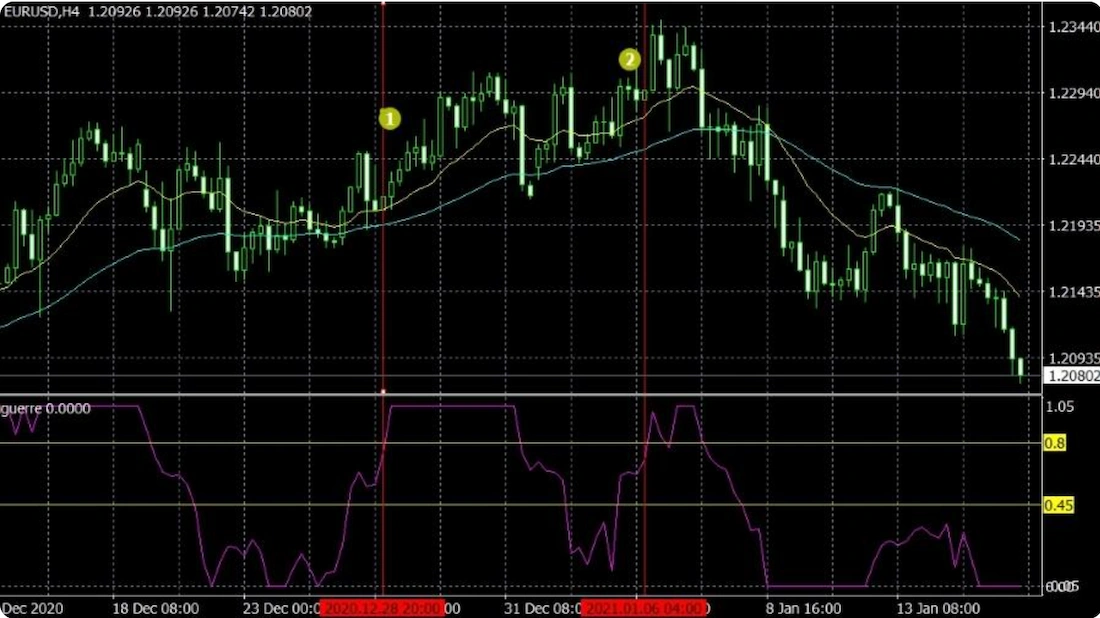
Task: Select the yellow circle marker labeled 2
Action: (629, 58)
